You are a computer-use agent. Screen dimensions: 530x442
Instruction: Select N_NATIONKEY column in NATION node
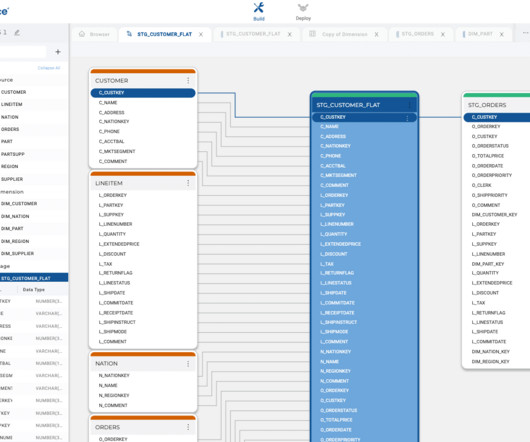coord(114,375)
